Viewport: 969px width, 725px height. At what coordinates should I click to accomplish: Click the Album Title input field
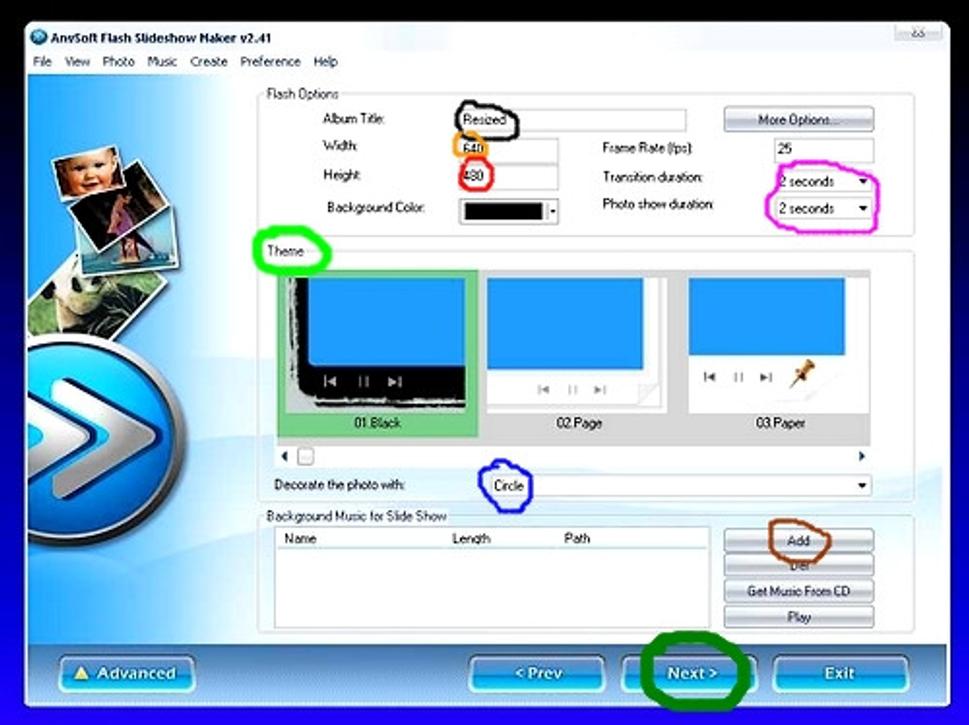[x=572, y=120]
